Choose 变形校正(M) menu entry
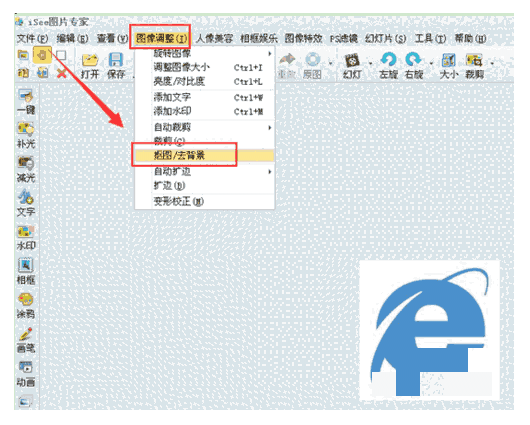Viewport: 530px width, 425px height. pos(205,202)
